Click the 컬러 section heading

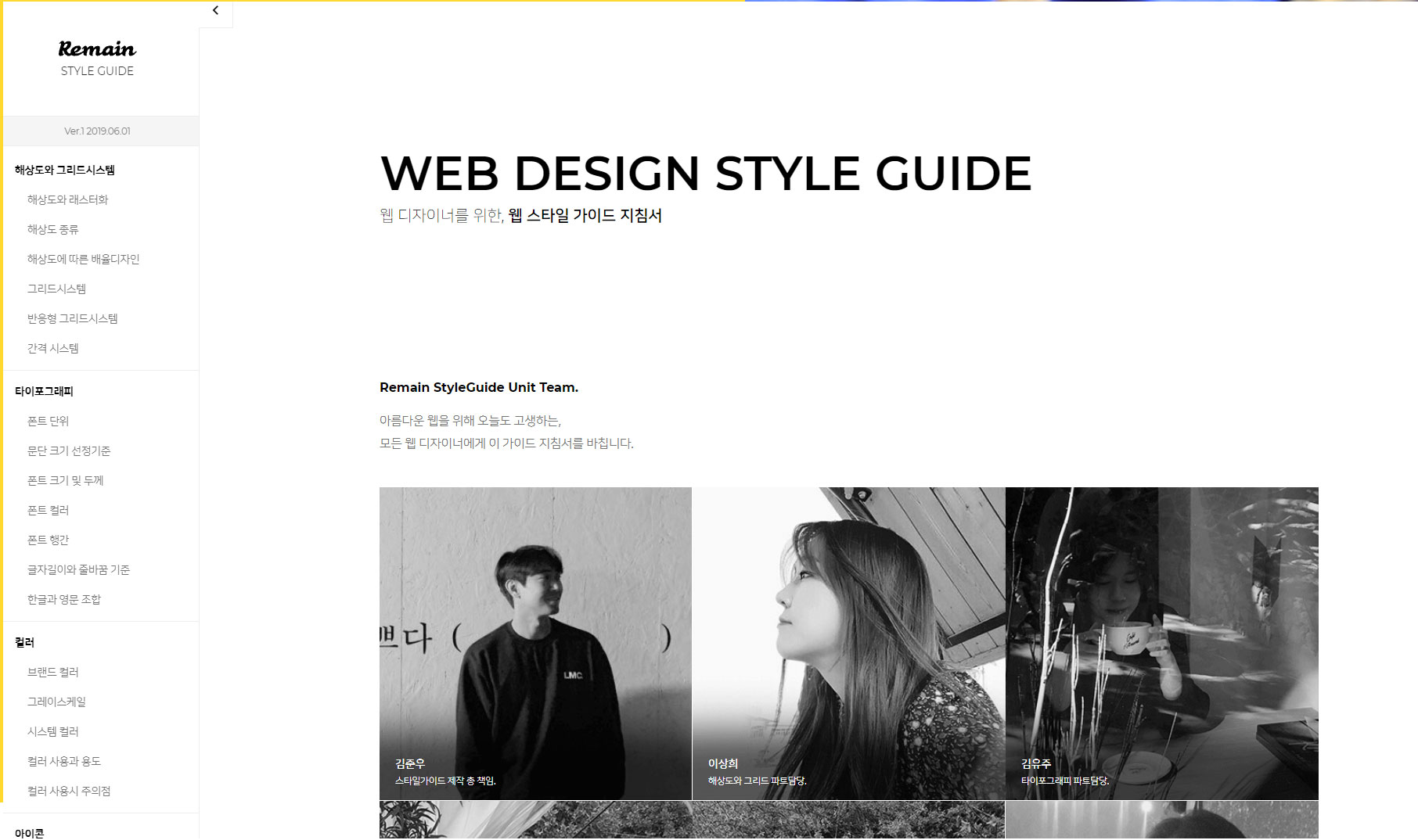[x=25, y=642]
